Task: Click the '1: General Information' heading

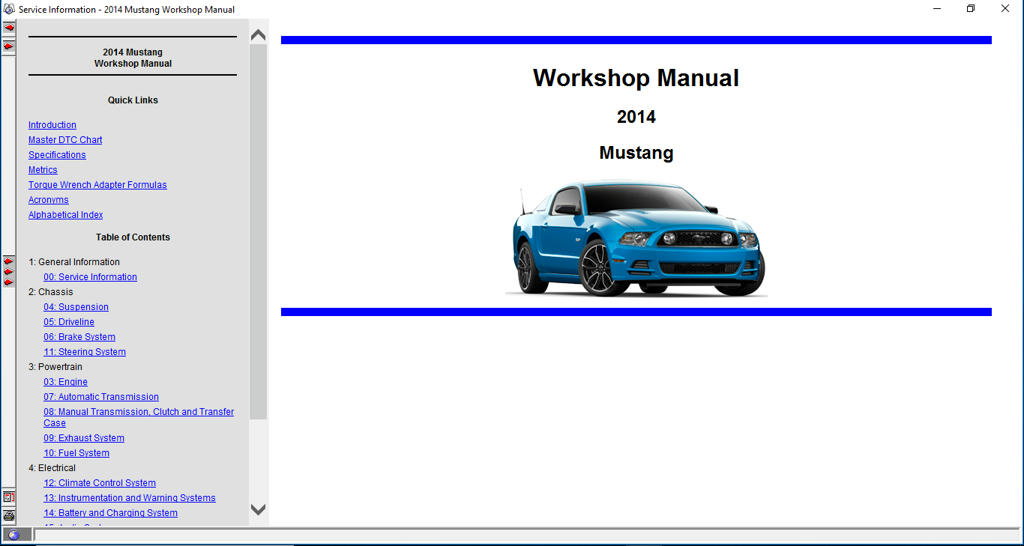Action: point(74,262)
